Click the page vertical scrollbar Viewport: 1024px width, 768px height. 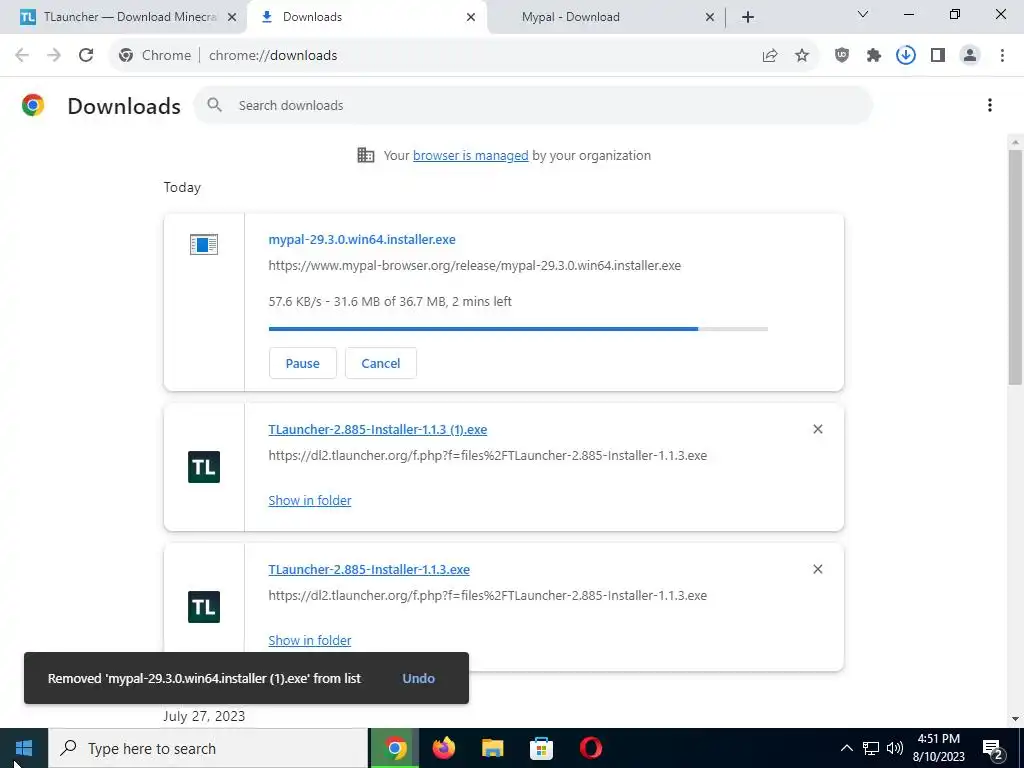coord(1016,268)
